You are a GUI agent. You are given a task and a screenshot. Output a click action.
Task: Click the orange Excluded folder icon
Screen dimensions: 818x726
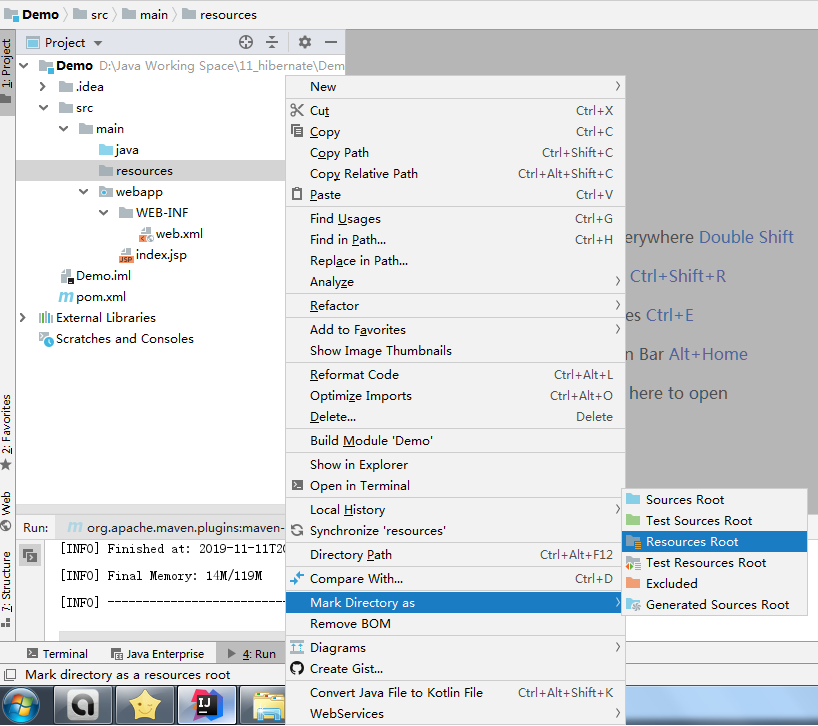click(633, 583)
